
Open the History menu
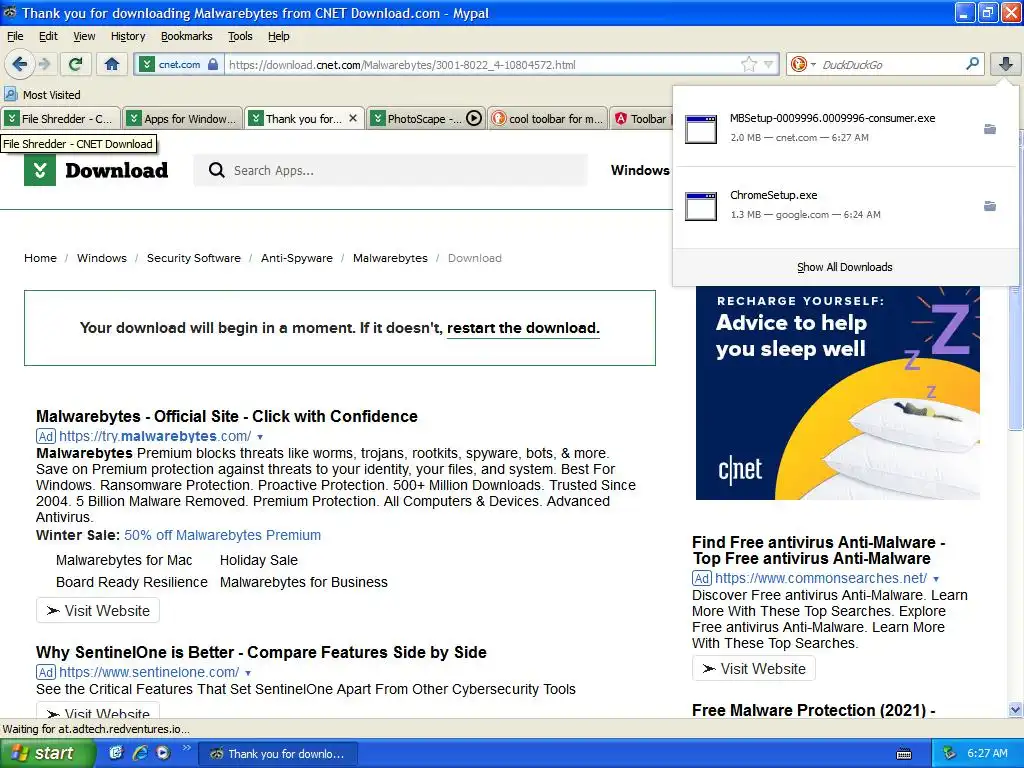click(128, 36)
